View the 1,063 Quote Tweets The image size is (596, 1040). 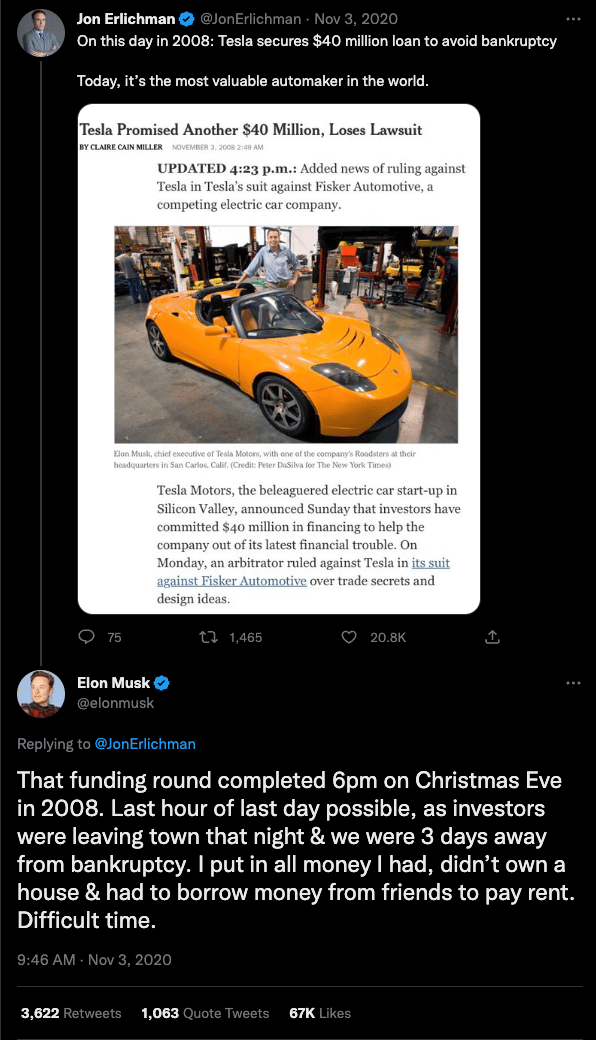(206, 1013)
